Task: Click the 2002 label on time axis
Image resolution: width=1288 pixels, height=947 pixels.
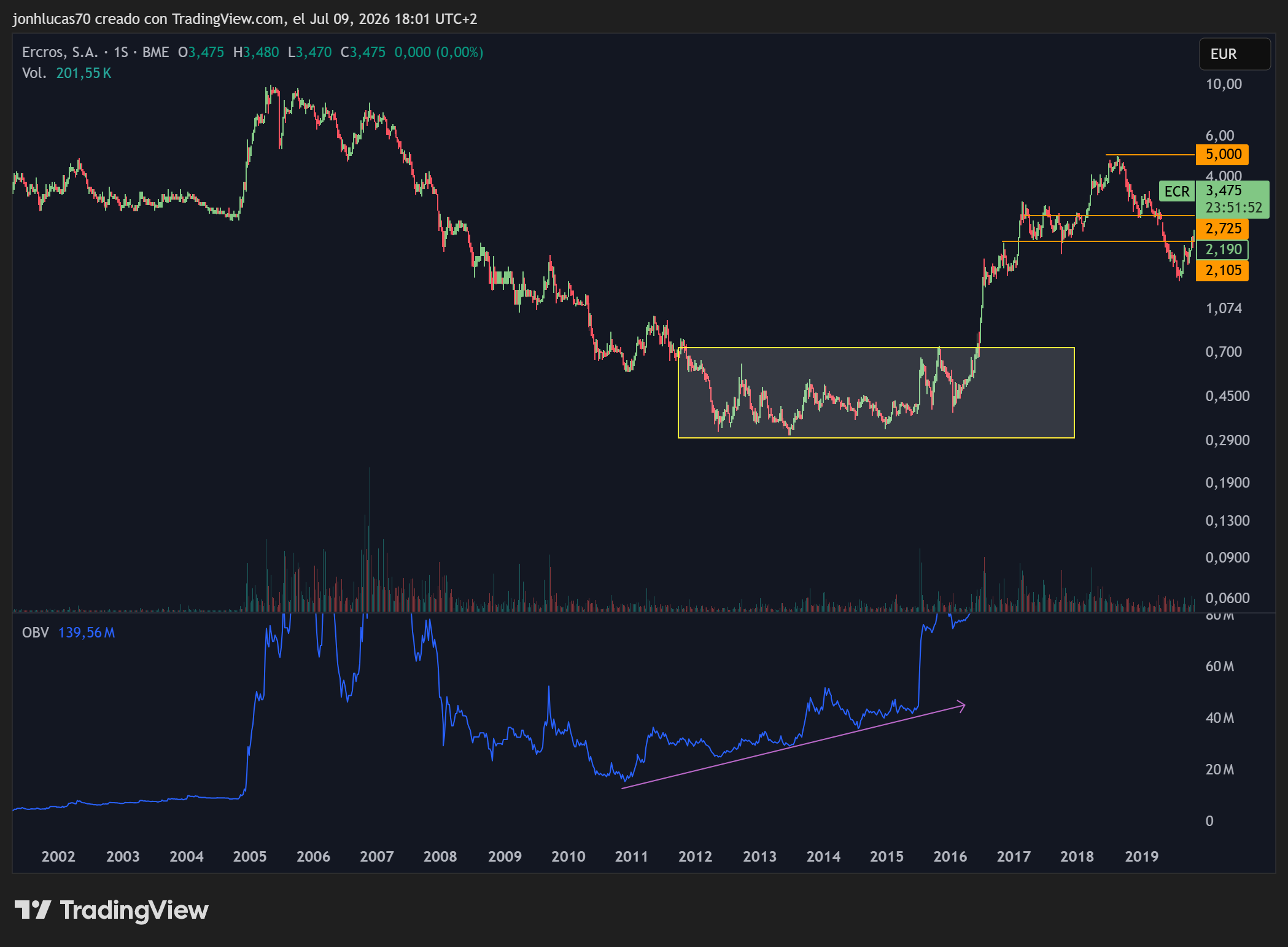Action: coord(58,856)
